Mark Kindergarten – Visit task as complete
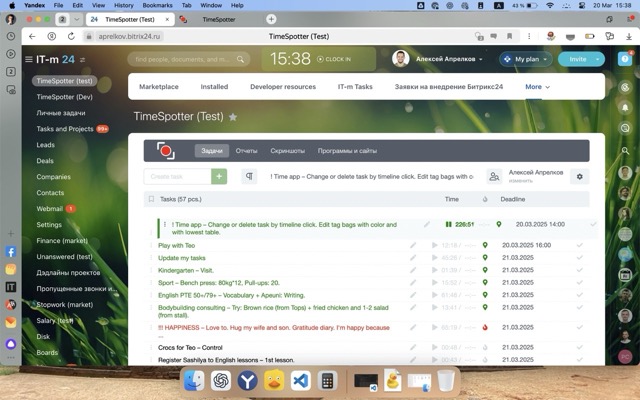The width and height of the screenshot is (640, 400). point(580,271)
